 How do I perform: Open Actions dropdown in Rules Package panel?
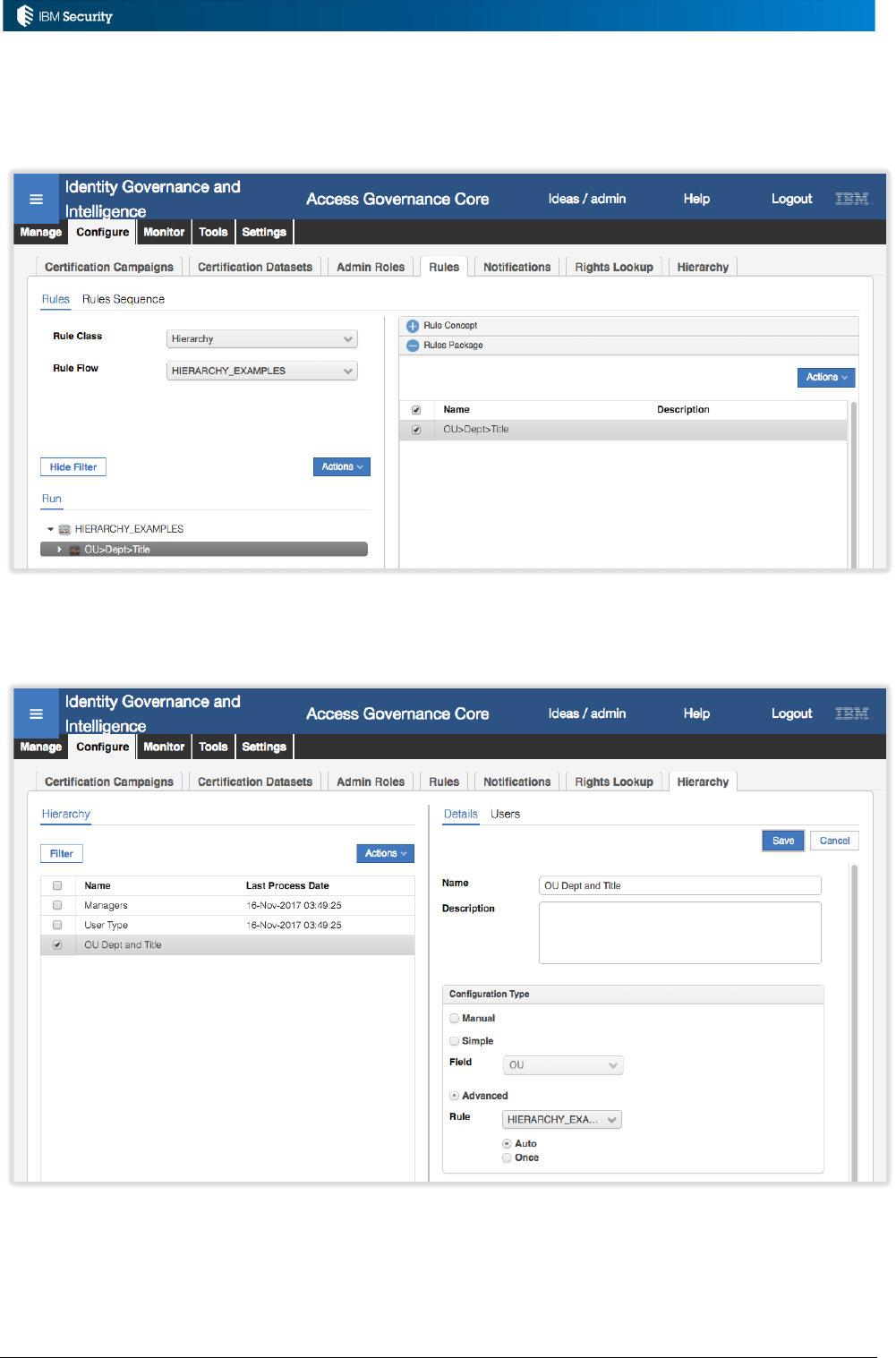click(826, 378)
